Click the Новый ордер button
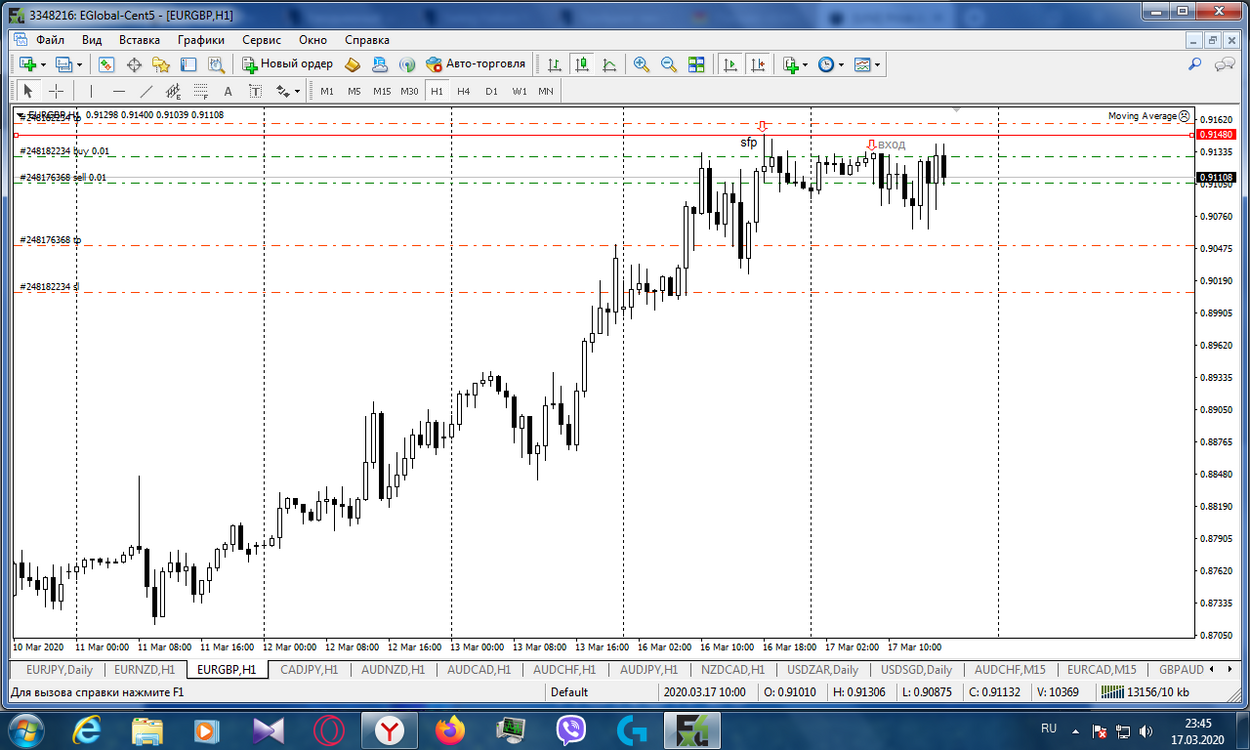Viewport: 1250px width, 750px height. 288,64
